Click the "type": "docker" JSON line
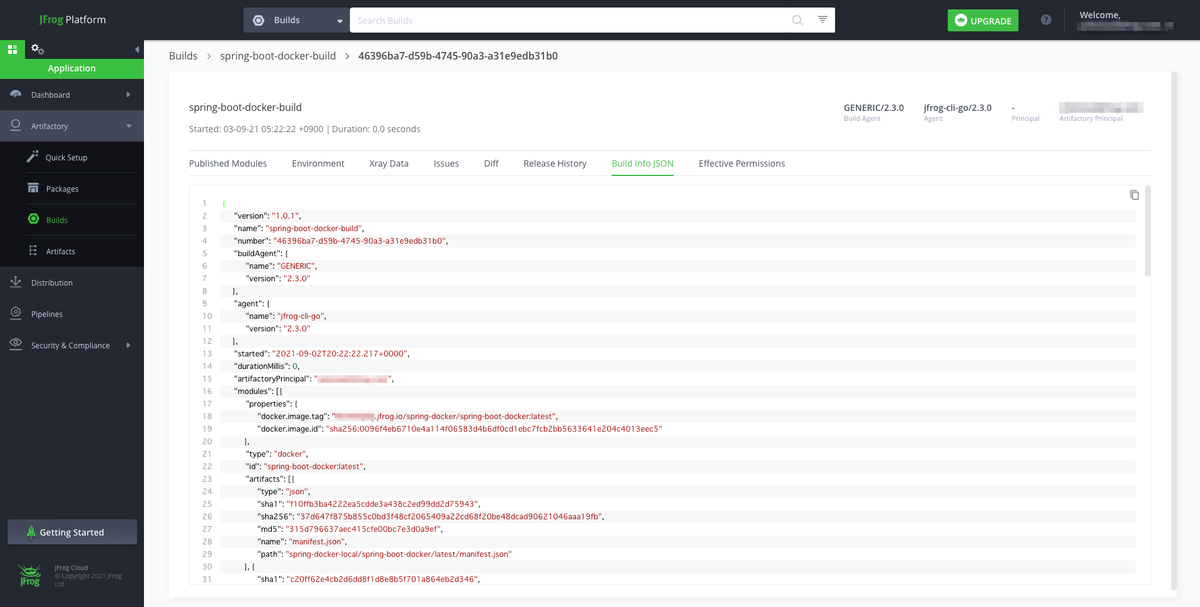 (277, 453)
